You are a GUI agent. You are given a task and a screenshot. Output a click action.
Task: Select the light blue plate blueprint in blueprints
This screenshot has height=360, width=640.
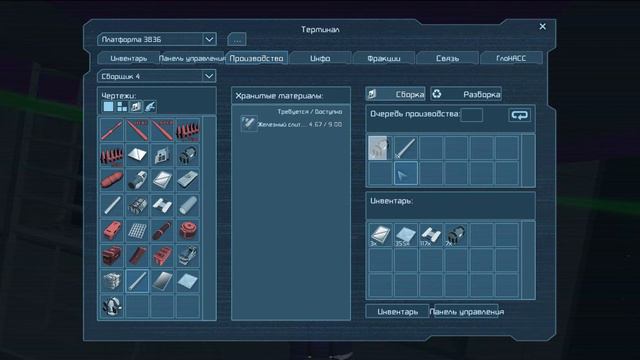pyautogui.click(x=188, y=281)
